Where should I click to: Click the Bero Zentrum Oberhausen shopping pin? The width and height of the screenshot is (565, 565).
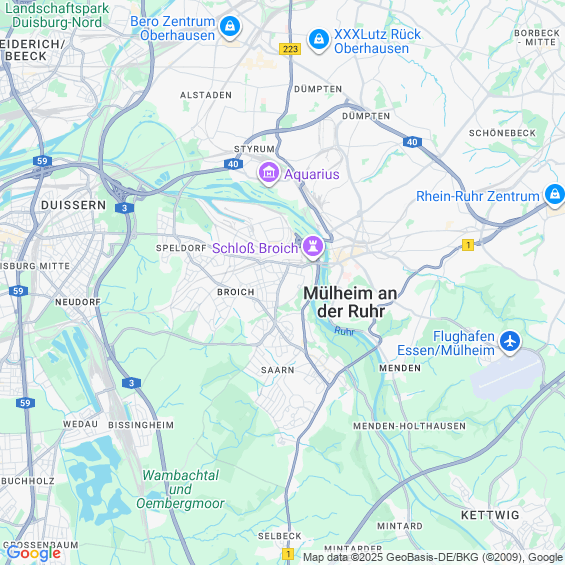(x=230, y=27)
